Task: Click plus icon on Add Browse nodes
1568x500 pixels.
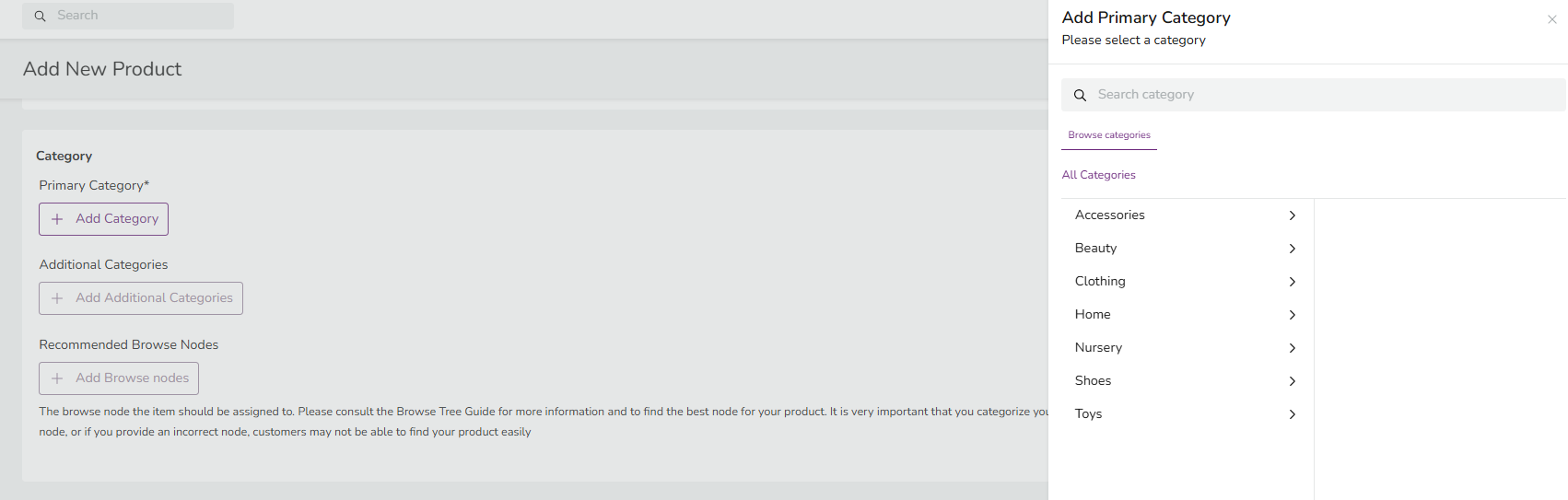Action: pos(57,378)
